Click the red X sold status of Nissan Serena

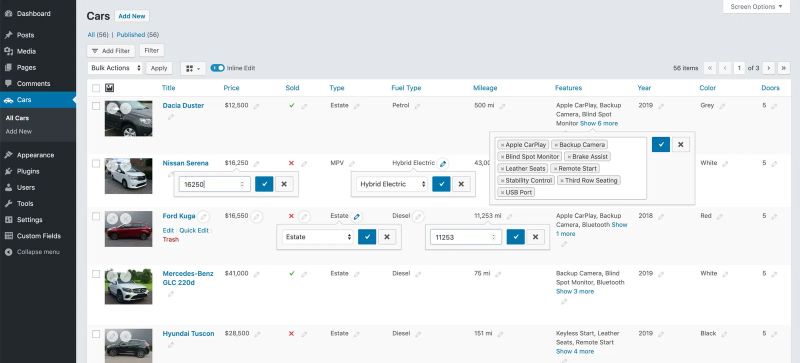click(x=291, y=163)
